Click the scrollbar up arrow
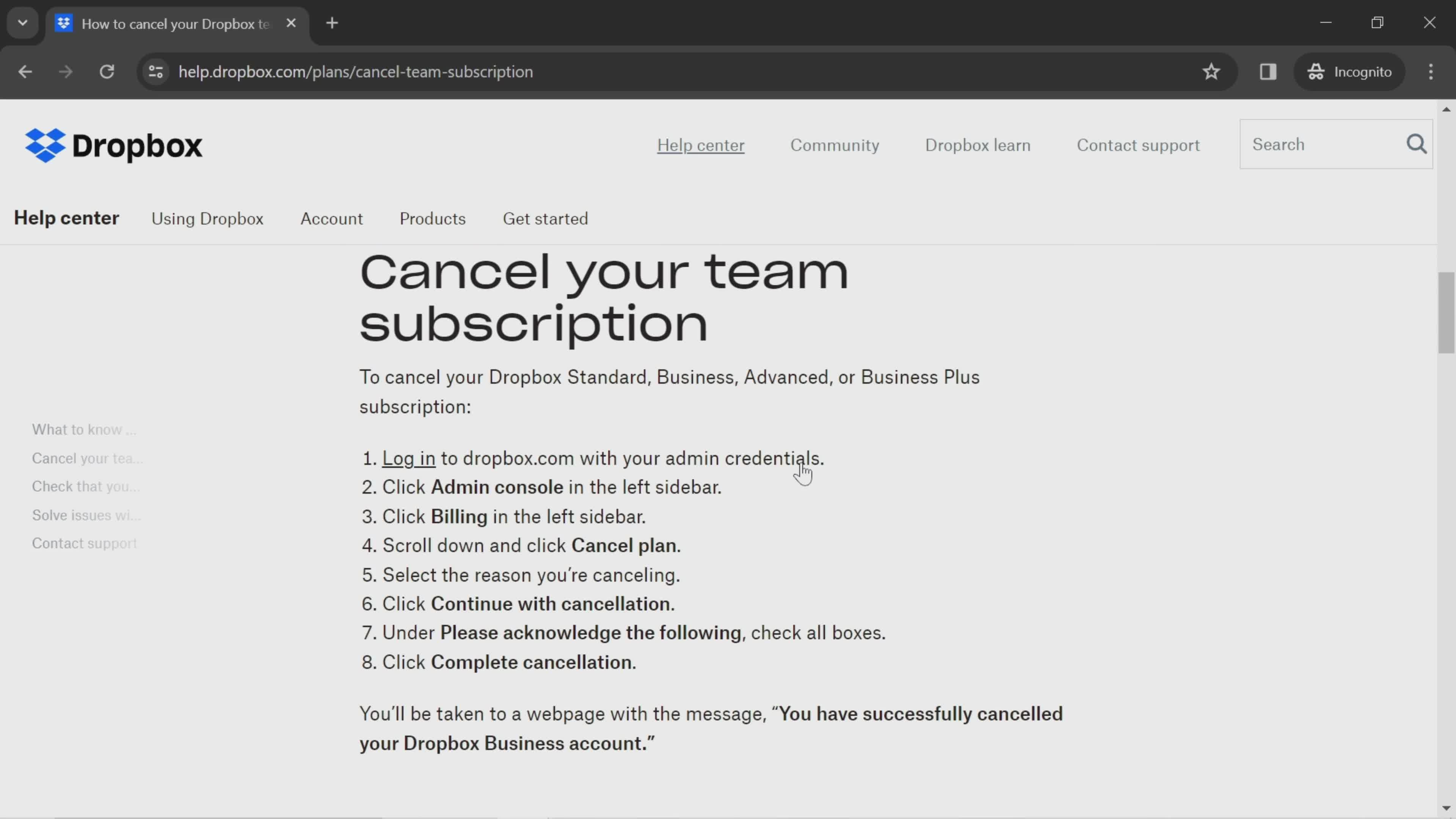The width and height of the screenshot is (1456, 819). tap(1446, 109)
